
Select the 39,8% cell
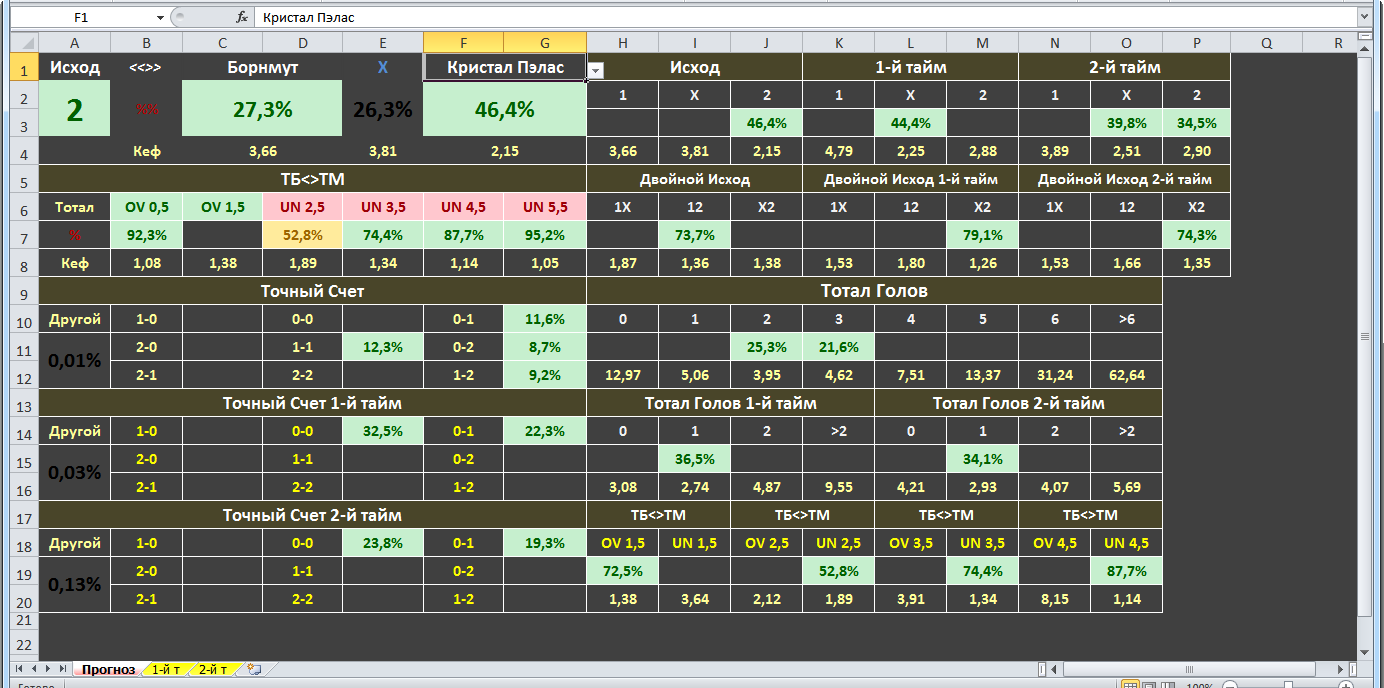click(x=1127, y=124)
